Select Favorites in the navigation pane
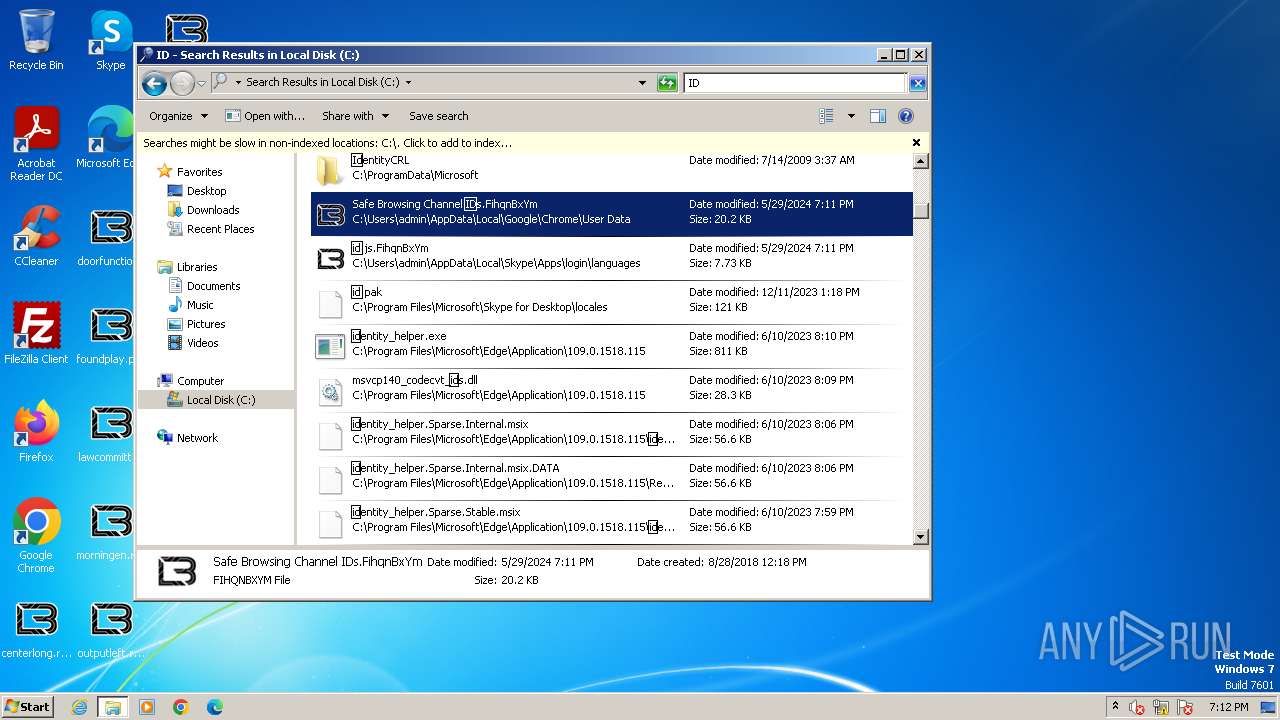 [x=199, y=172]
